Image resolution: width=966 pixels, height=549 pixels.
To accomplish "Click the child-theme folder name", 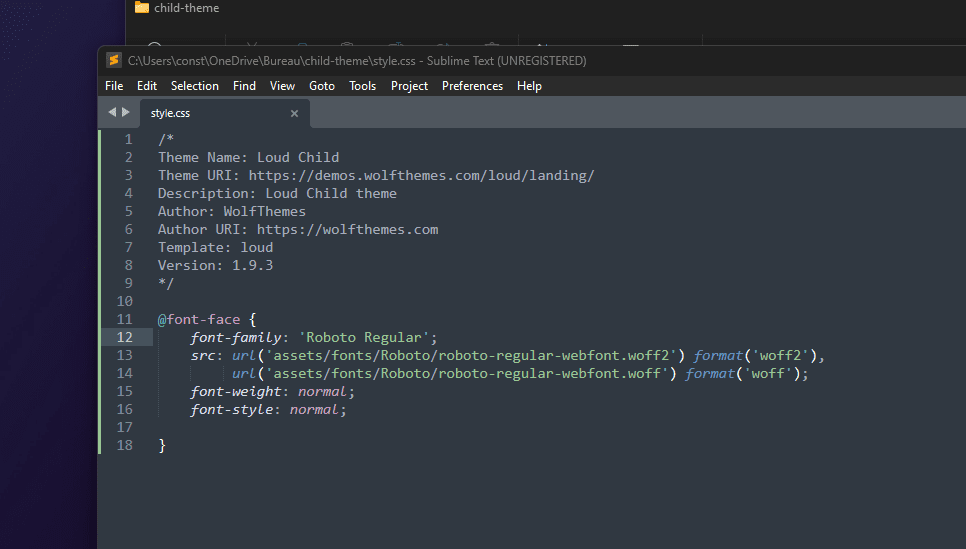I will (x=187, y=8).
